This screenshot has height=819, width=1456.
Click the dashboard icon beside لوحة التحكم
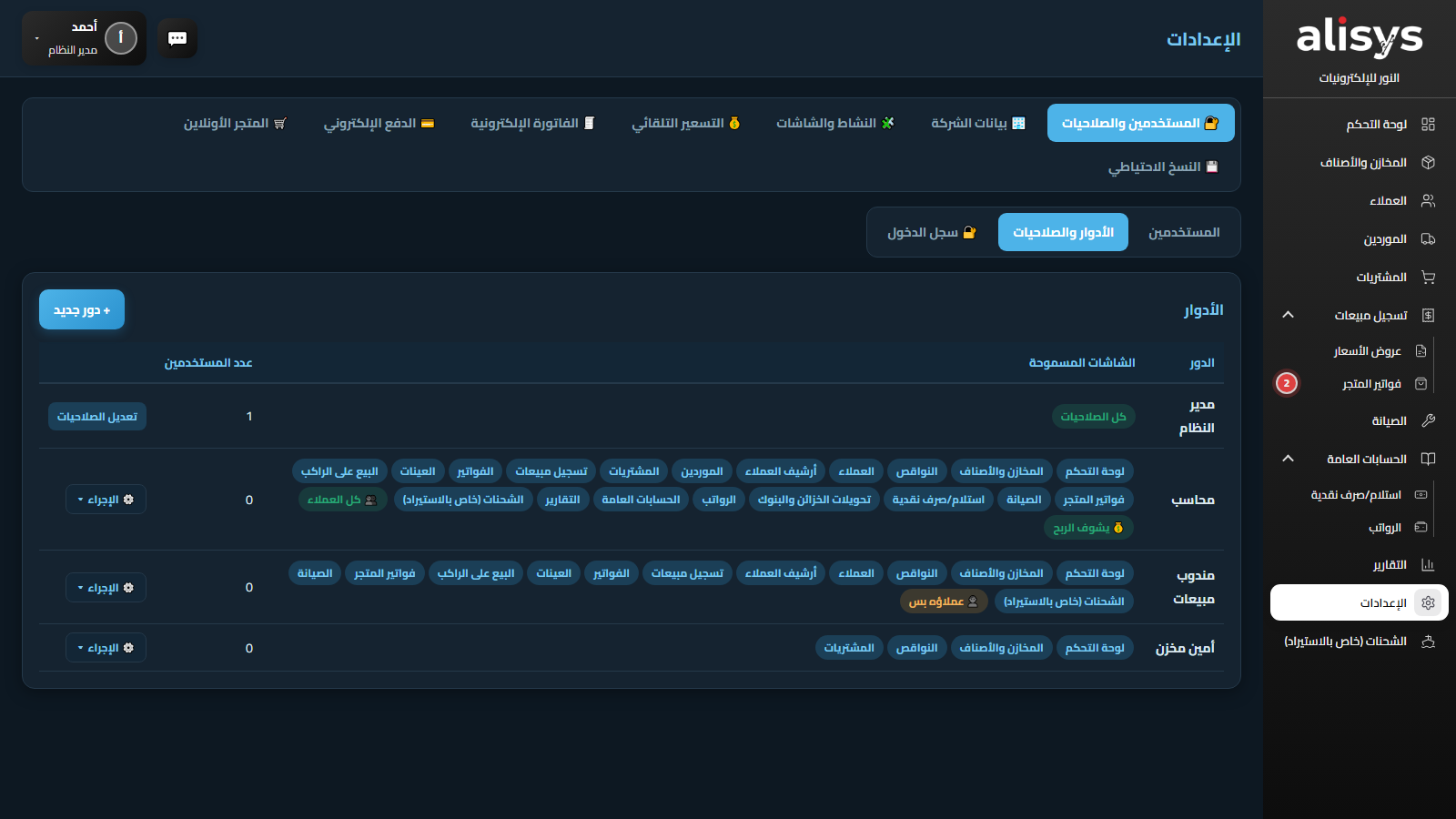click(1428, 124)
